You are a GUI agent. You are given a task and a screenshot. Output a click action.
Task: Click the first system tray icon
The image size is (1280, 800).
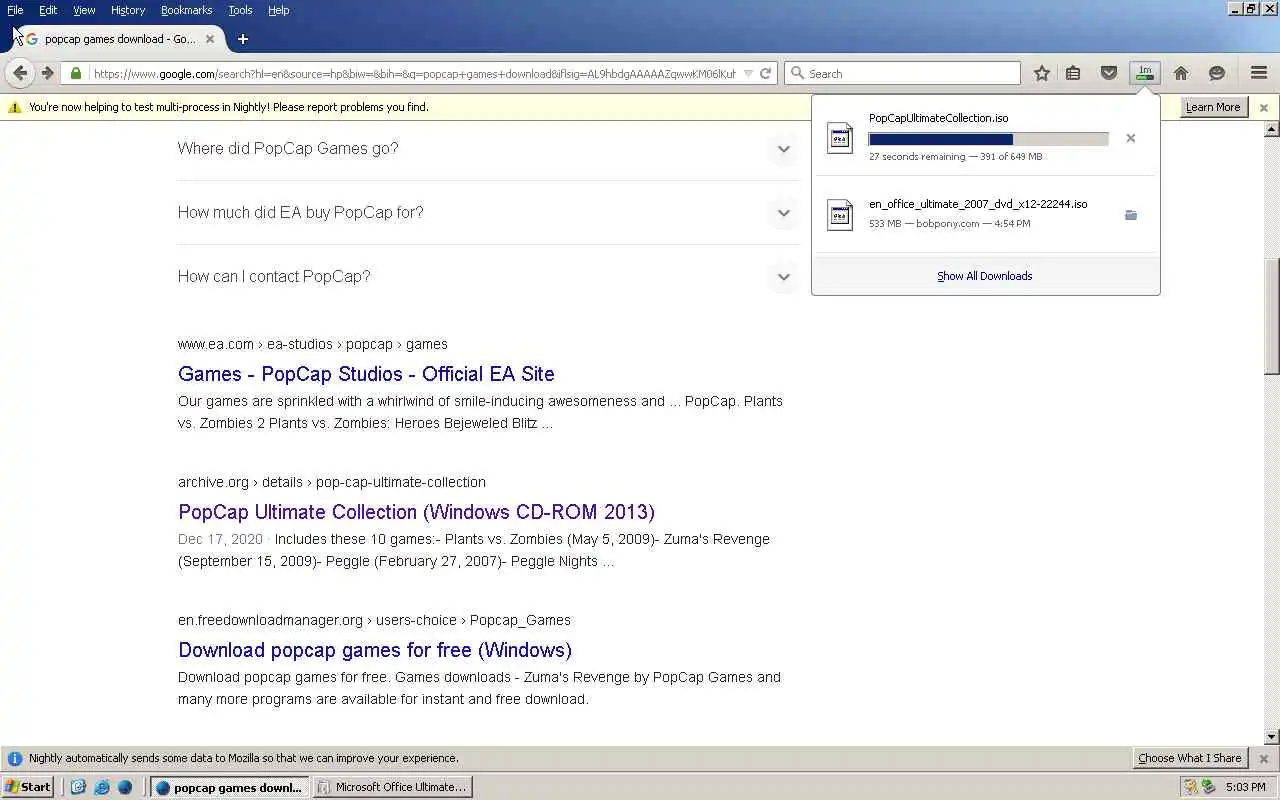(1189, 787)
